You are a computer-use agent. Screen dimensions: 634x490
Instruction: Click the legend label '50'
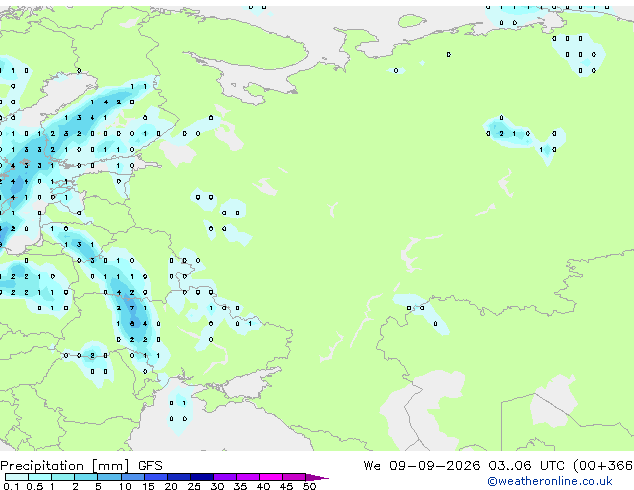click(309, 486)
